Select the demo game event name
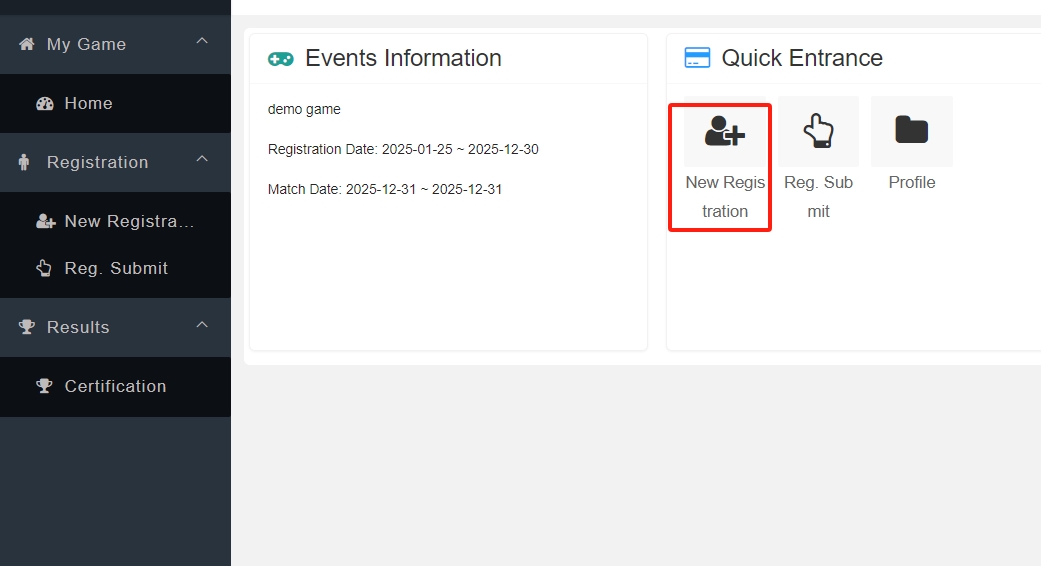 point(304,109)
